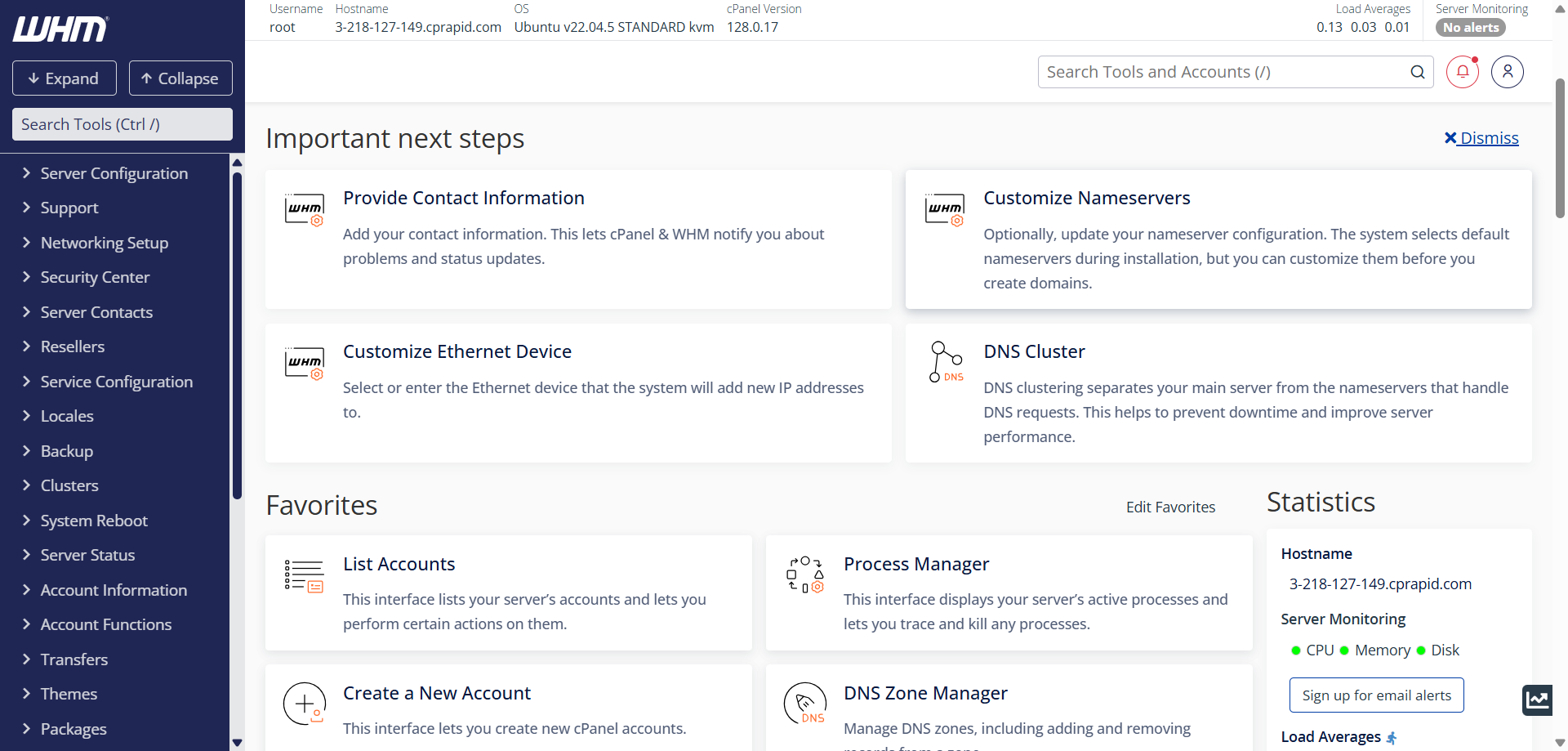Open Provide Contact Information title
Image resolution: width=1568 pixels, height=751 pixels.
pyautogui.click(x=464, y=198)
